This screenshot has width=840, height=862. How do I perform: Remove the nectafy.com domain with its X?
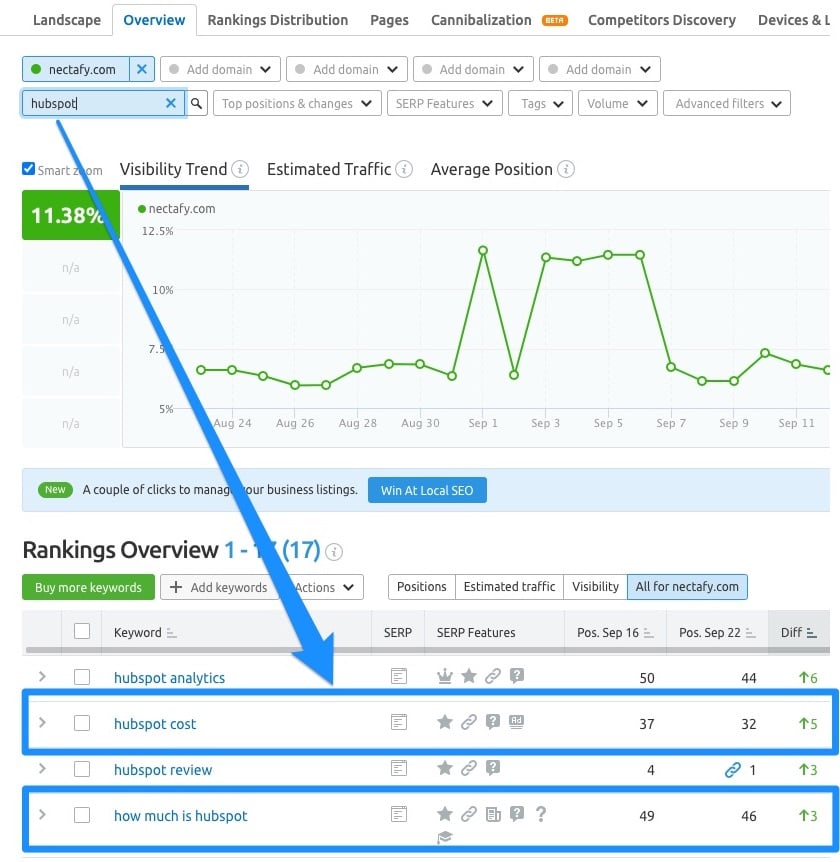(142, 69)
